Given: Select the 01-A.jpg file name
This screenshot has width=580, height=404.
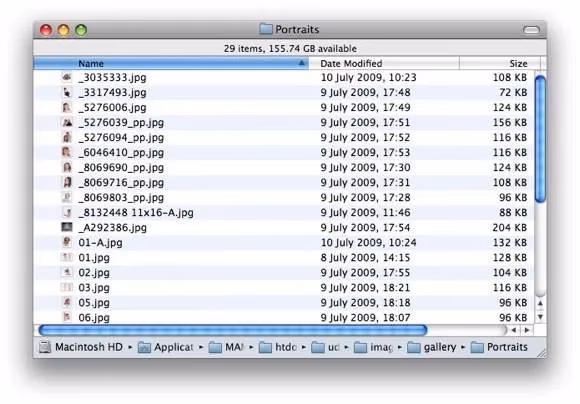Looking at the screenshot, I should tap(100, 243).
